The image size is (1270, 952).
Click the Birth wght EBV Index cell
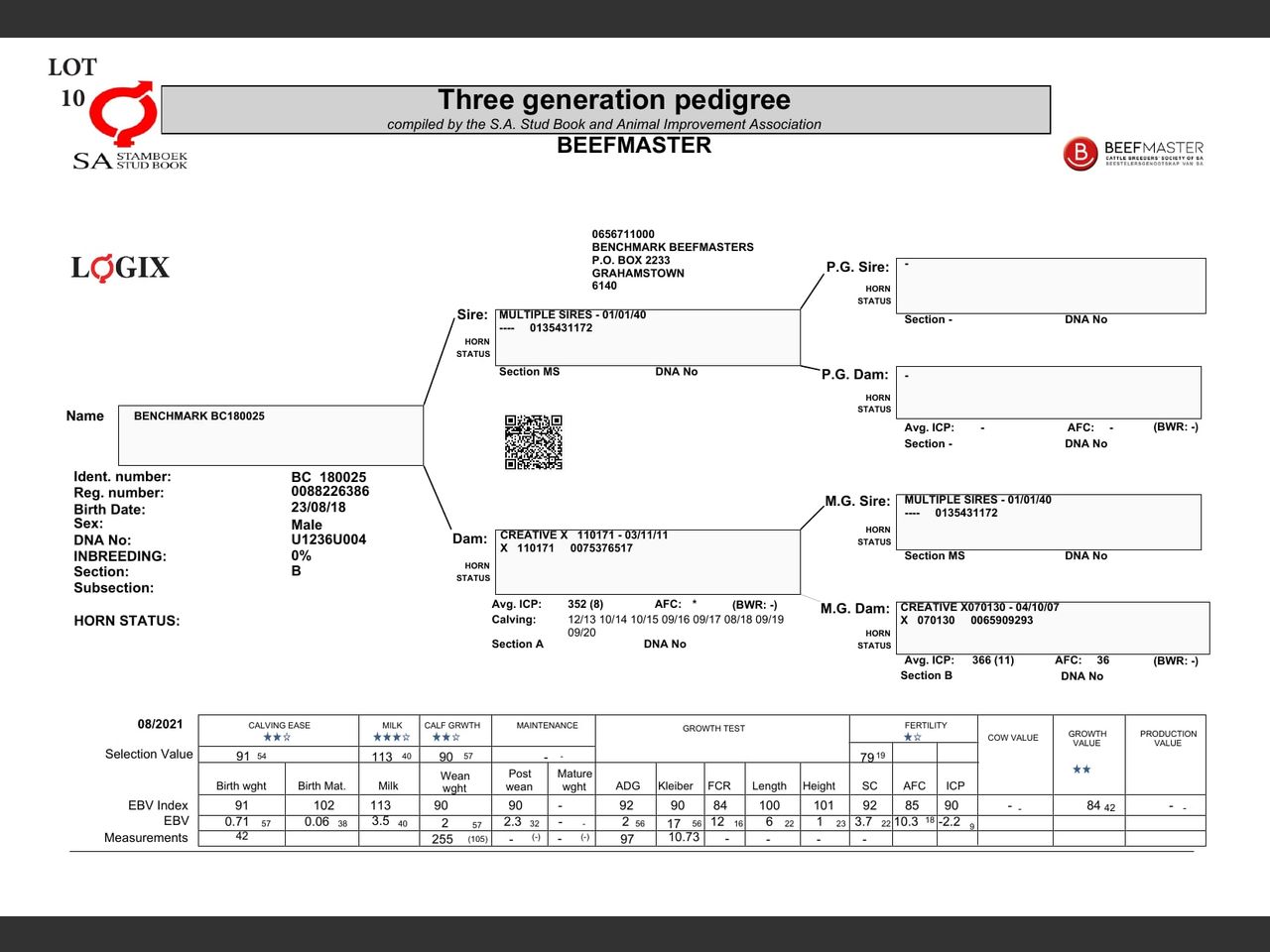pyautogui.click(x=241, y=805)
